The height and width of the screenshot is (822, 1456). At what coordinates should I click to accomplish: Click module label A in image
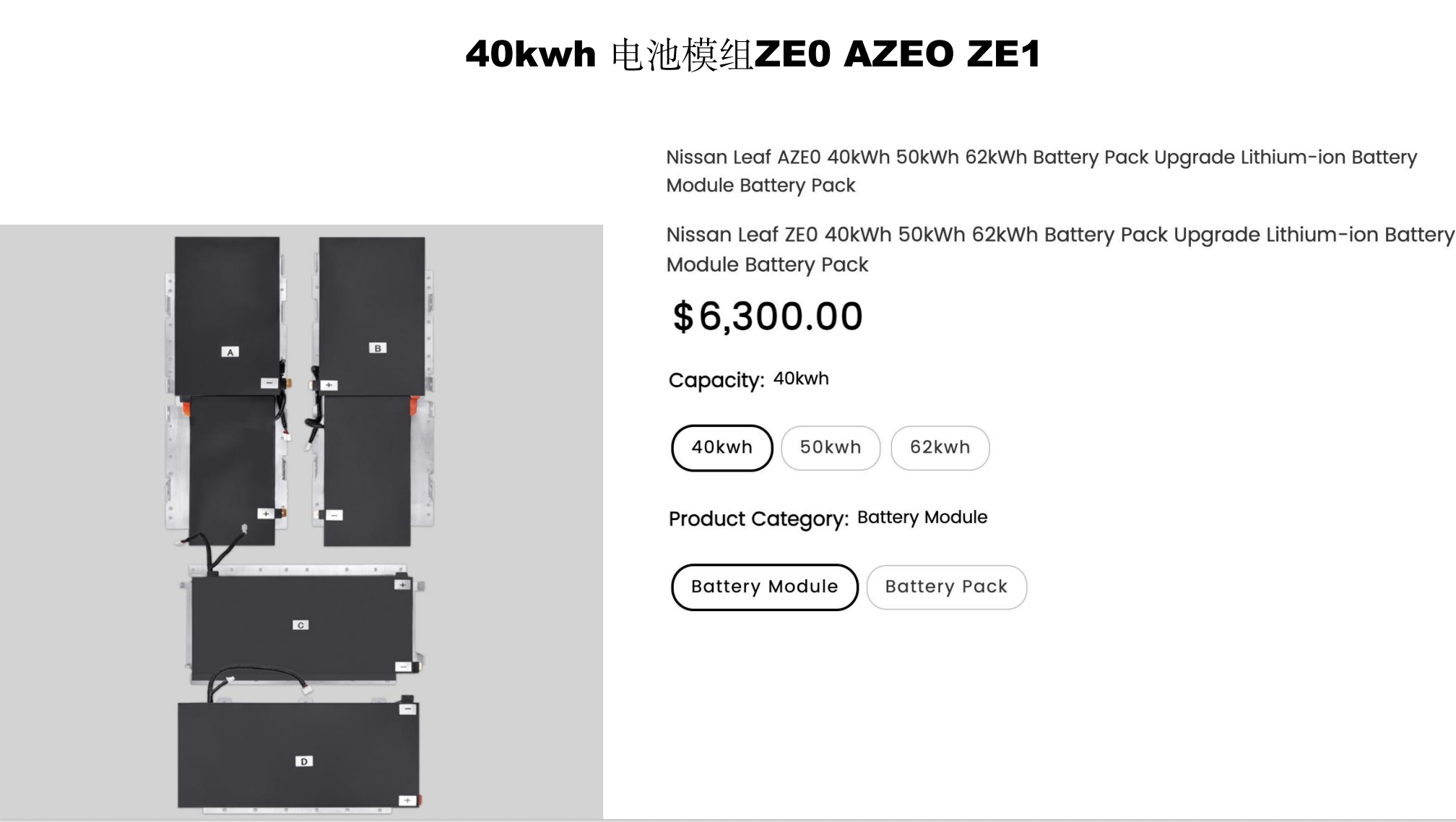coord(230,352)
